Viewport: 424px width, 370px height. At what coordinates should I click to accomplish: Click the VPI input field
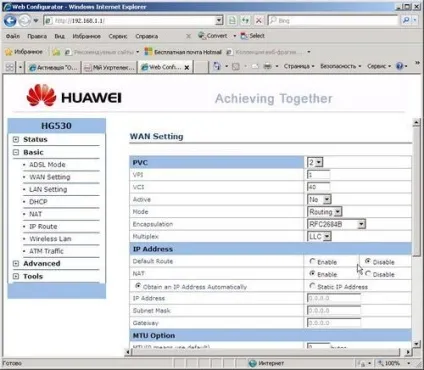tap(318, 175)
